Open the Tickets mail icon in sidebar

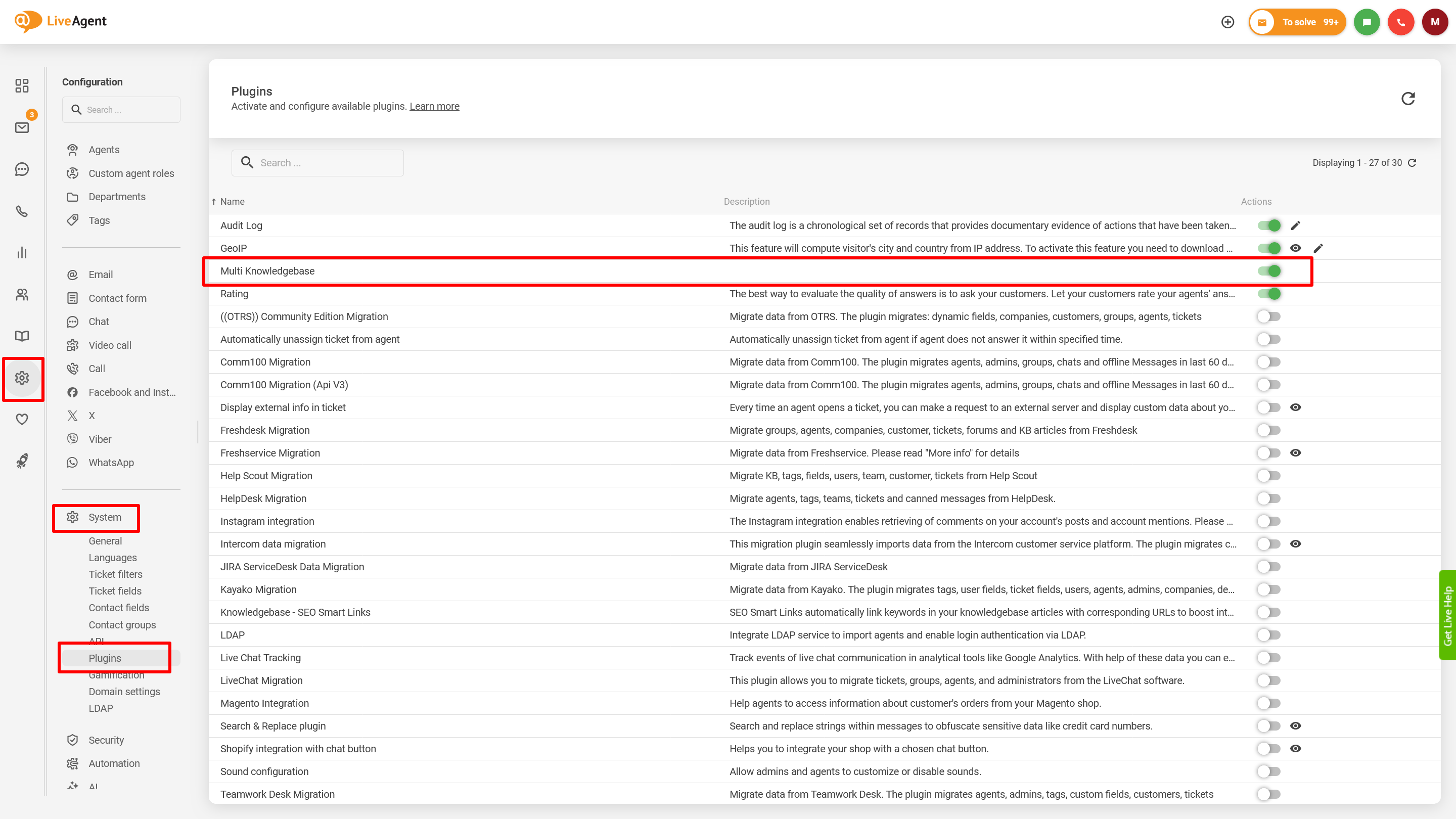point(22,127)
